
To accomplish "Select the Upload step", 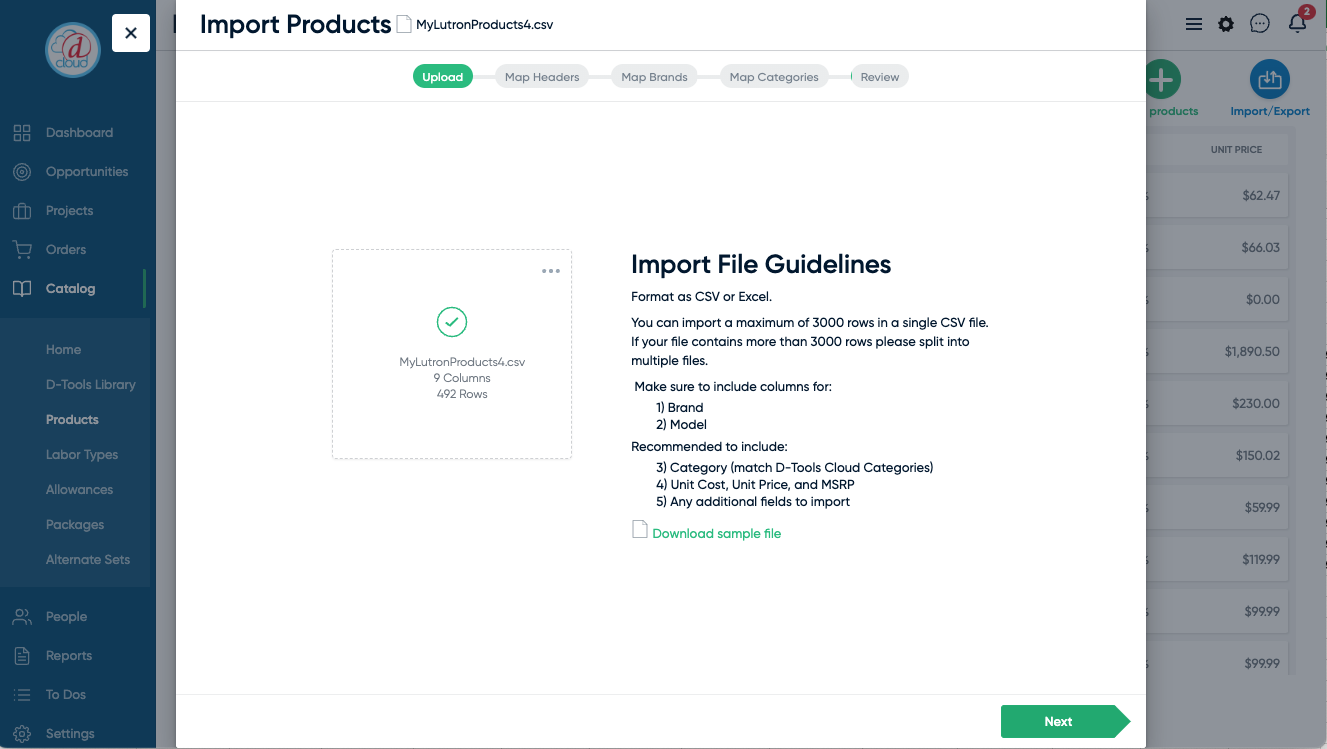I will [442, 77].
